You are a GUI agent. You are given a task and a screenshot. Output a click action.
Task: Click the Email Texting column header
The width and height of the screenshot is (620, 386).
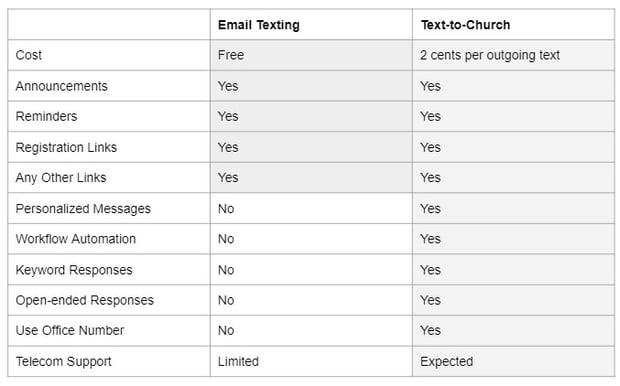coord(259,25)
